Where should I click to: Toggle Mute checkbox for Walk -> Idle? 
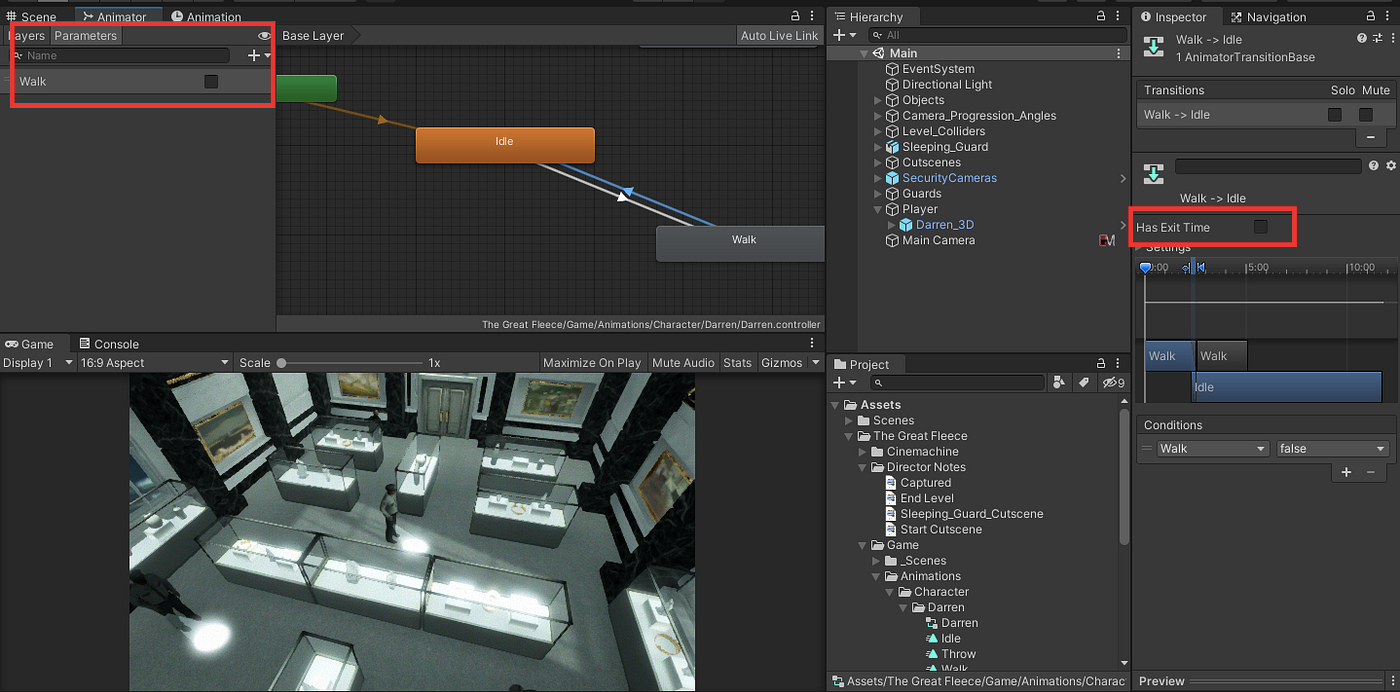(1365, 115)
